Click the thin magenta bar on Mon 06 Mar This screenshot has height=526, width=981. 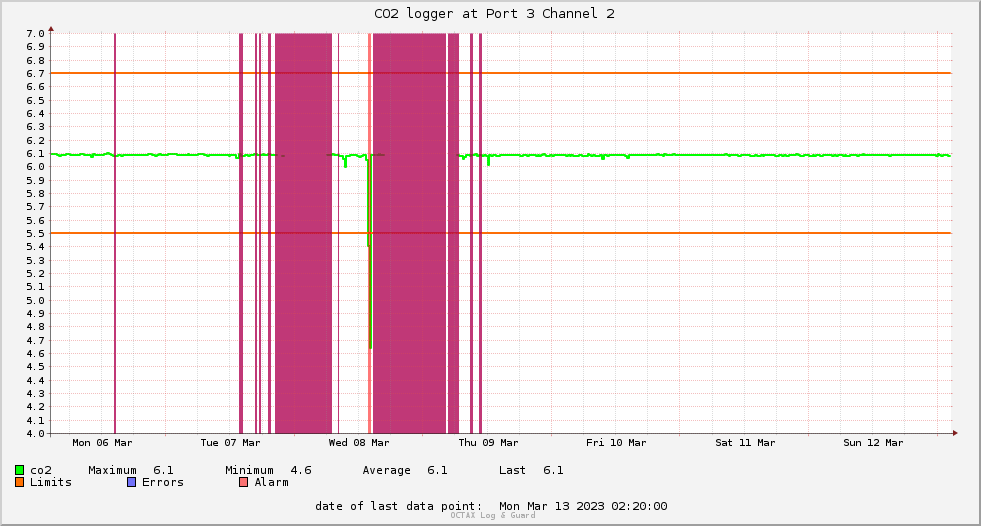tap(115, 233)
